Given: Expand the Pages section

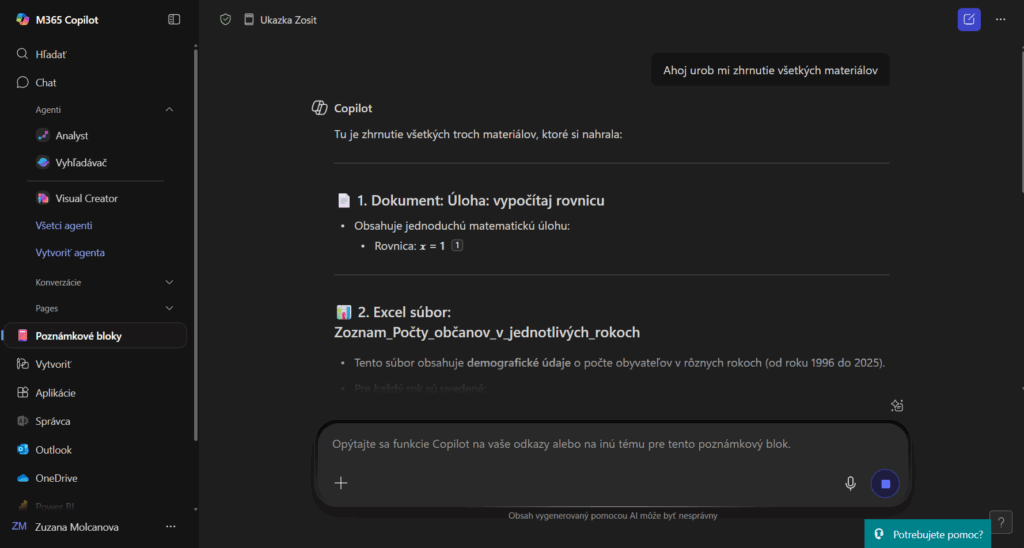Looking at the screenshot, I should (x=169, y=308).
